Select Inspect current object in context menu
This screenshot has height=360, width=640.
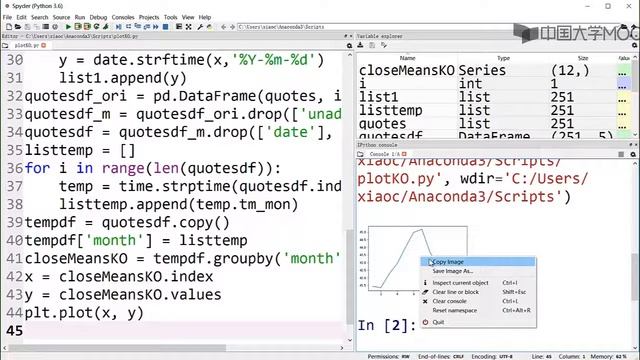pyautogui.click(x=478, y=282)
